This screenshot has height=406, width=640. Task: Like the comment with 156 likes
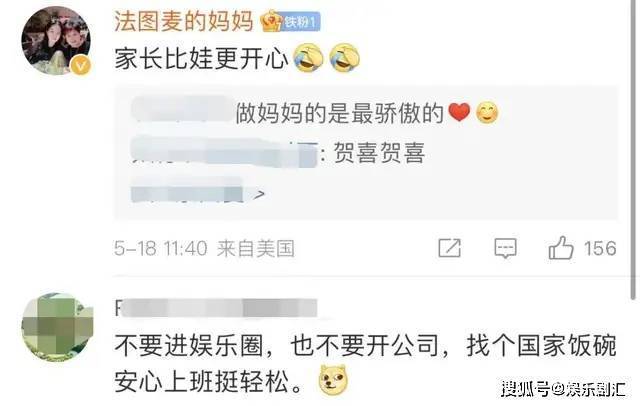click(x=561, y=248)
